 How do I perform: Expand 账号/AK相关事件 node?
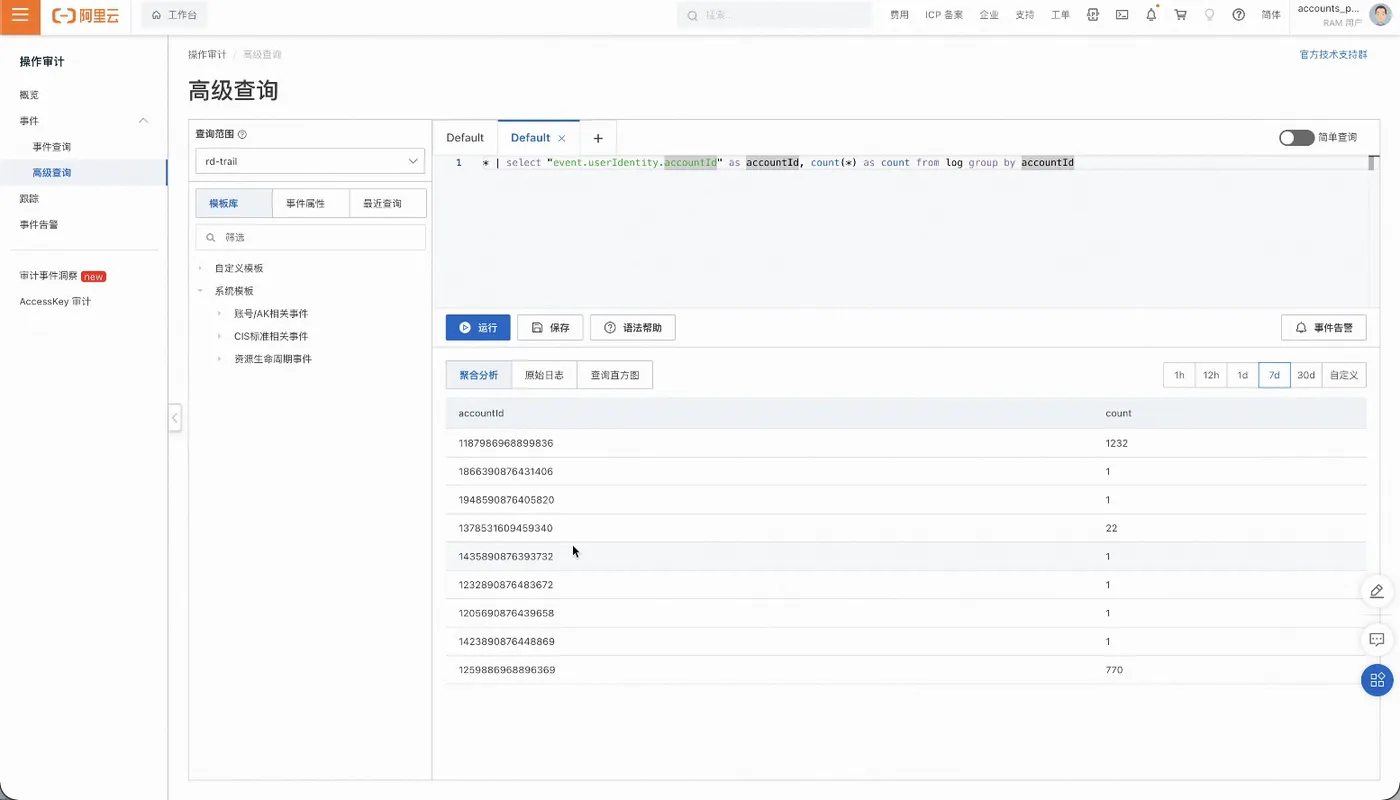tap(219, 314)
